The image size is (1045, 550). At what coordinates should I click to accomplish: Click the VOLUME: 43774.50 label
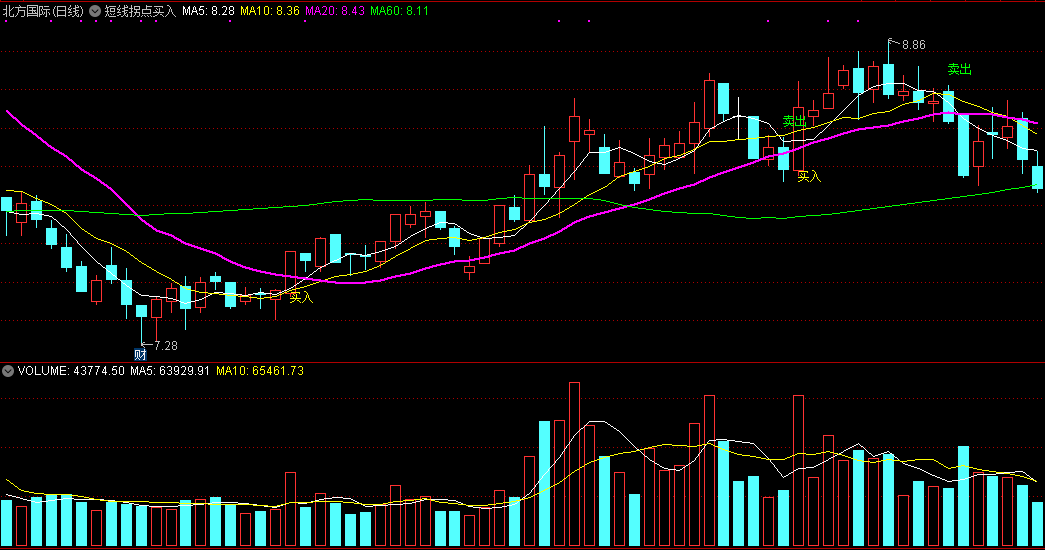(x=71, y=371)
